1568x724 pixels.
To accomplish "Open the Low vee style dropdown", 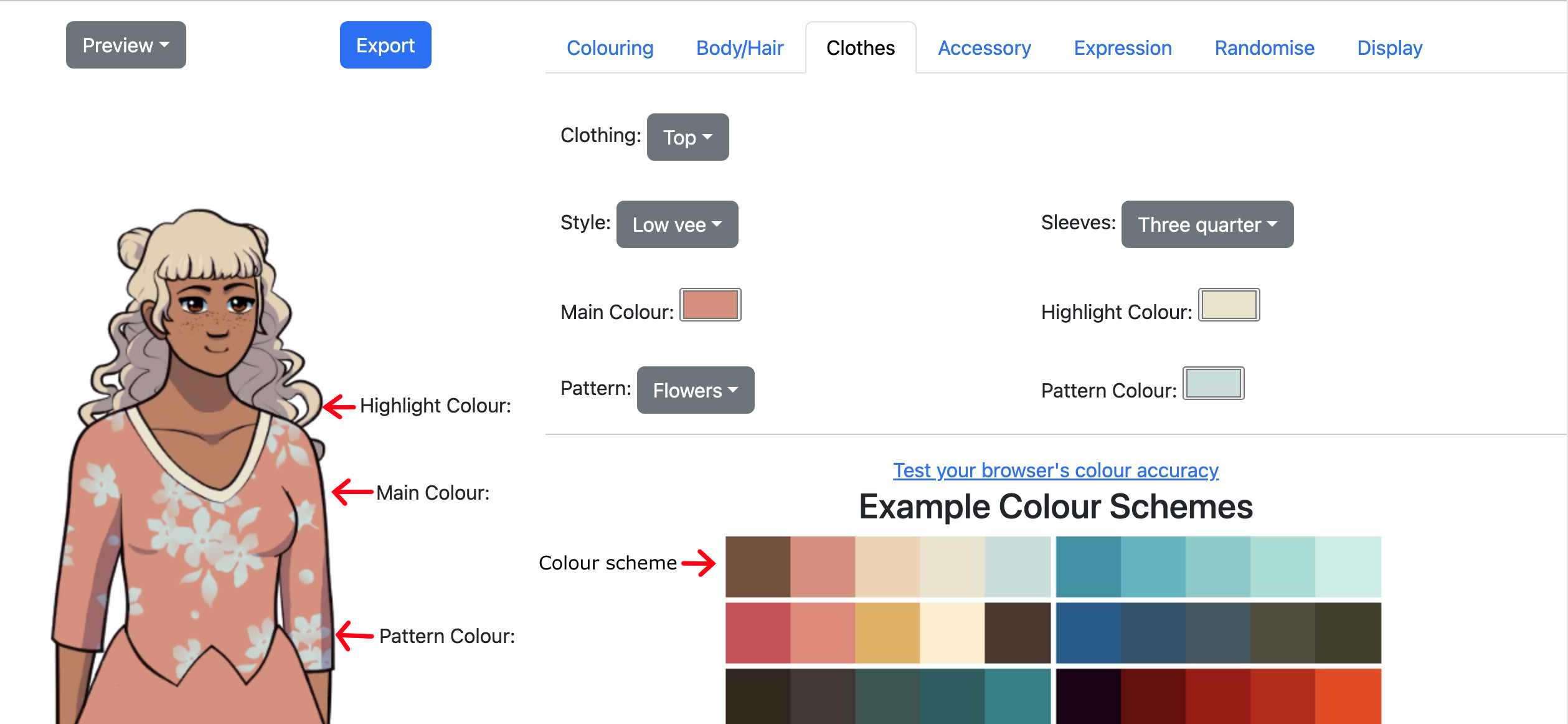I will coord(677,224).
